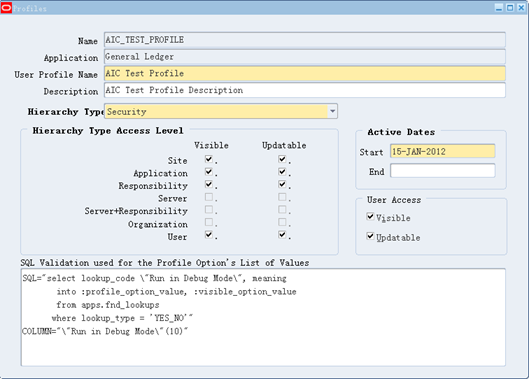This screenshot has width=529, height=379.
Task: Click the Oracle logo icon in title bar
Action: [x=6, y=8]
